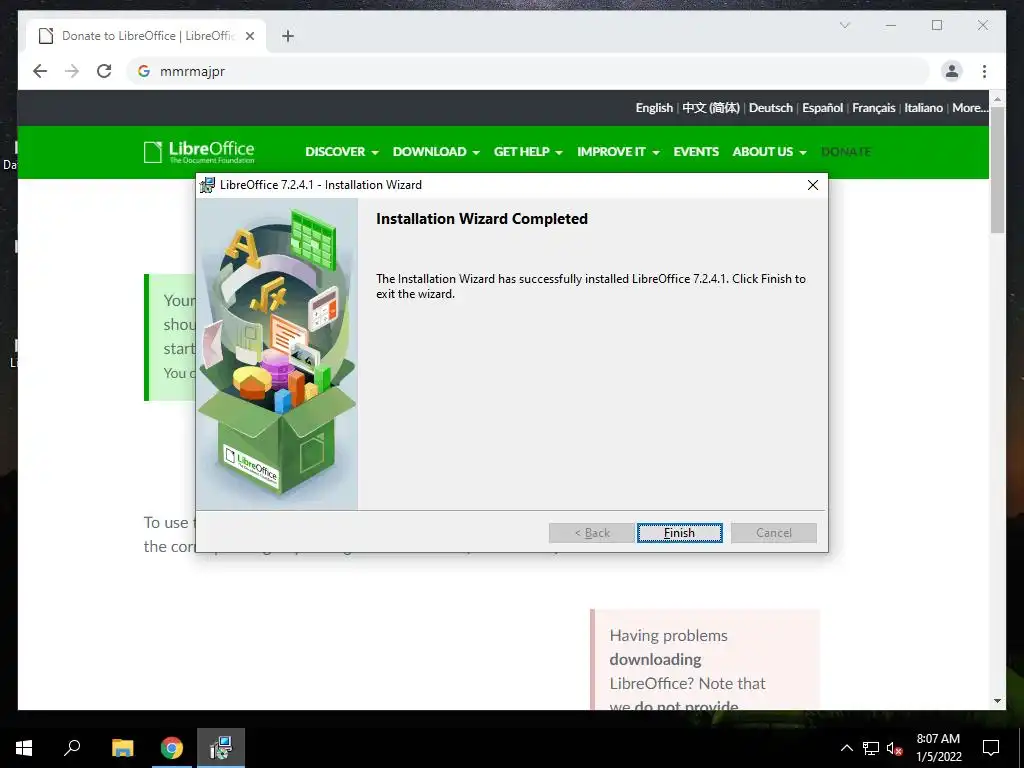Click the address bar with mmrmajpr
Image resolution: width=1024 pixels, height=768 pixels.
(x=528, y=71)
